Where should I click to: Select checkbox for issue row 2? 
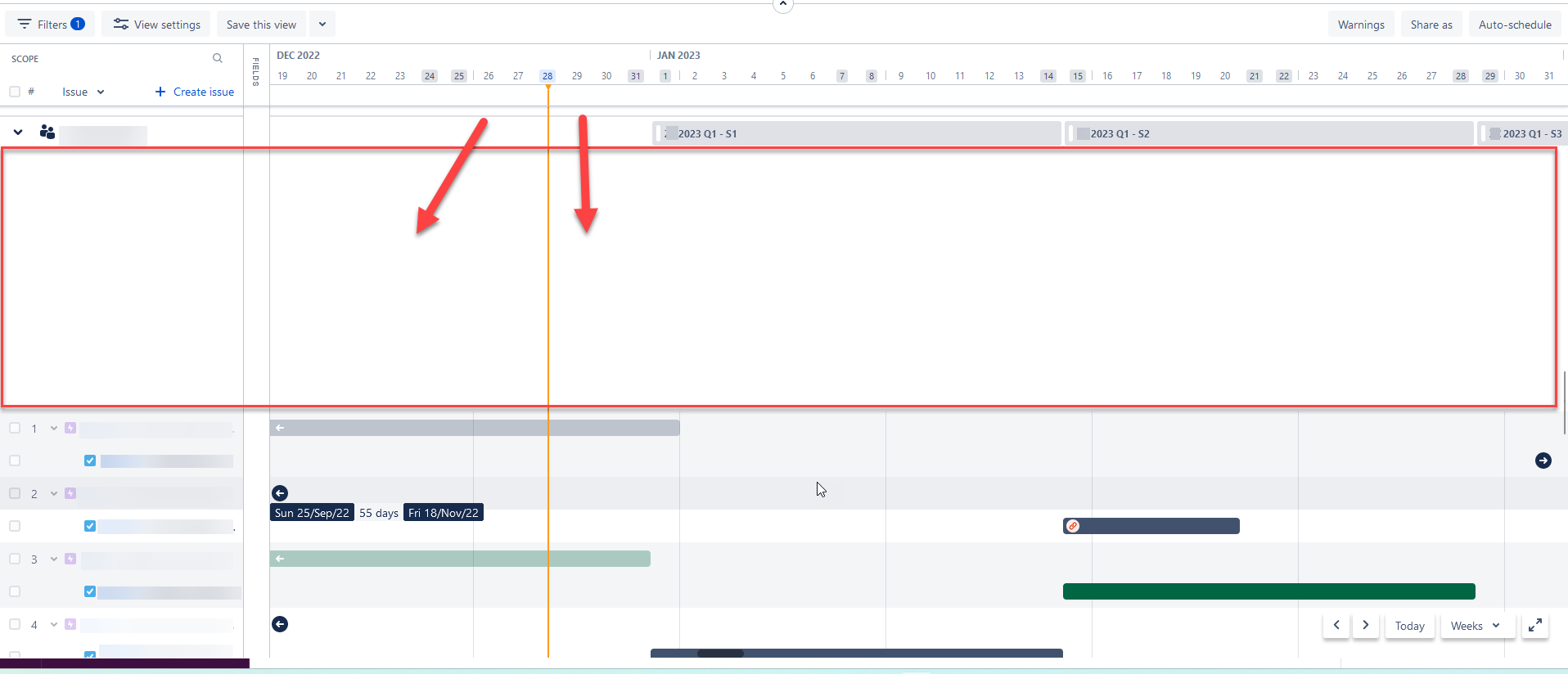15,493
